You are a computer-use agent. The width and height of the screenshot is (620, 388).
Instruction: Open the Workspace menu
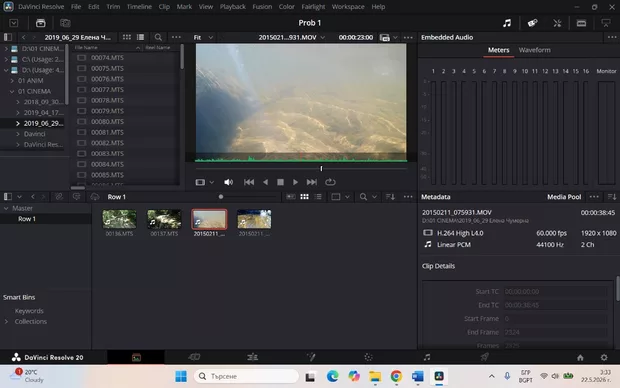348,7
